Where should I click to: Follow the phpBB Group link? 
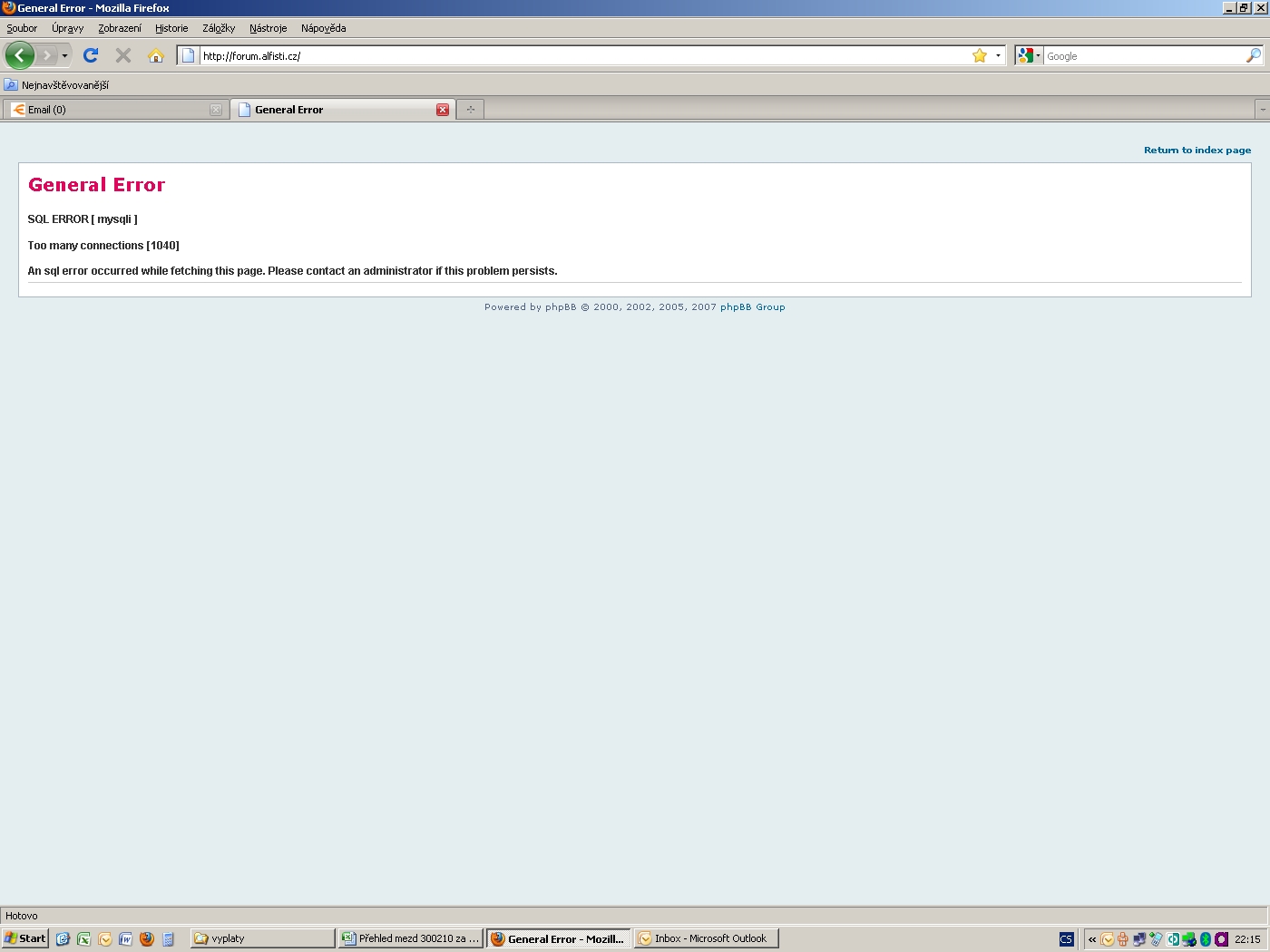click(x=752, y=307)
